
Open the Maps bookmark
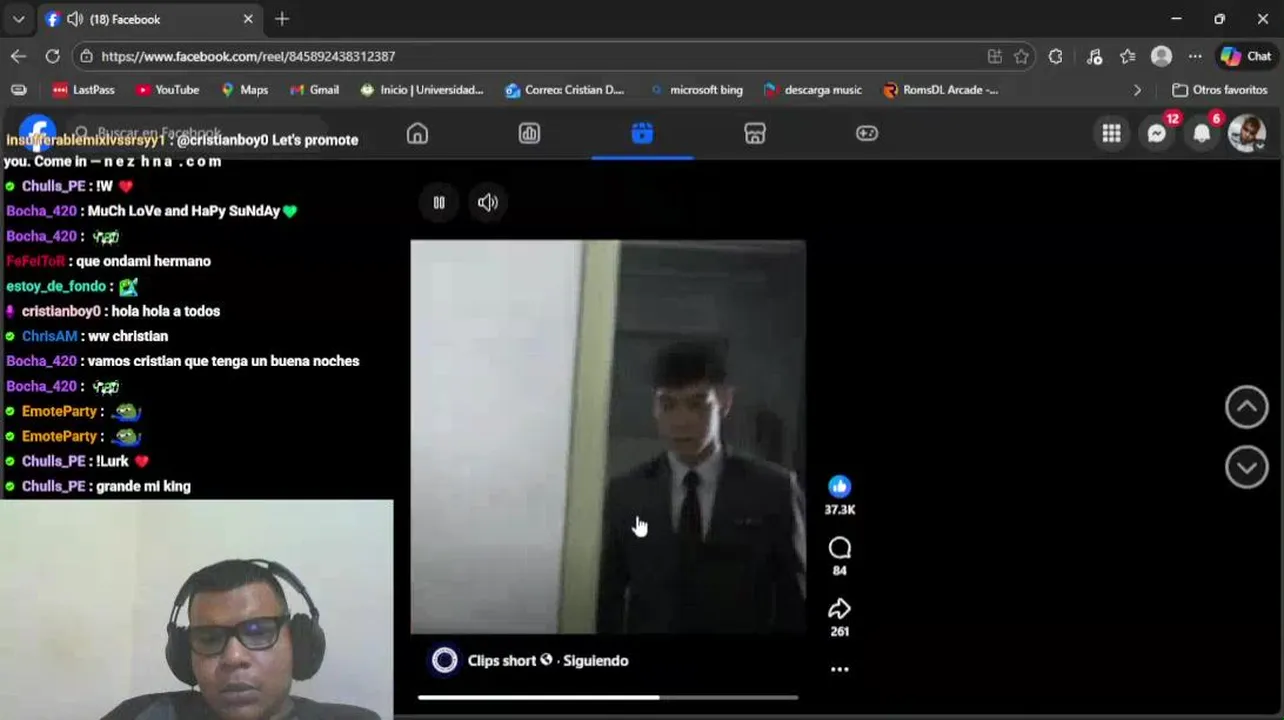tap(244, 90)
